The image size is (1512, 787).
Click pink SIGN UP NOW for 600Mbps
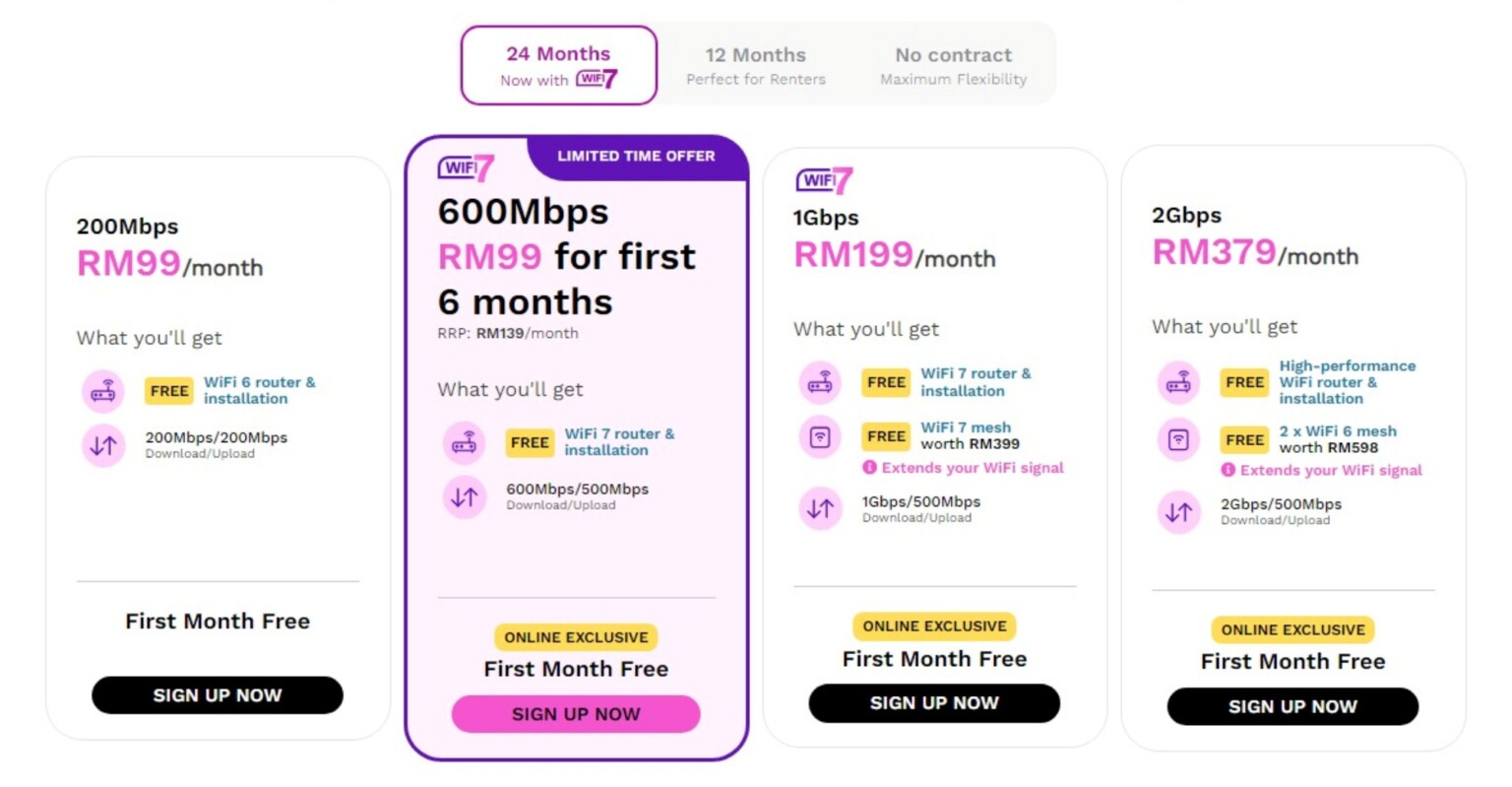coord(576,714)
